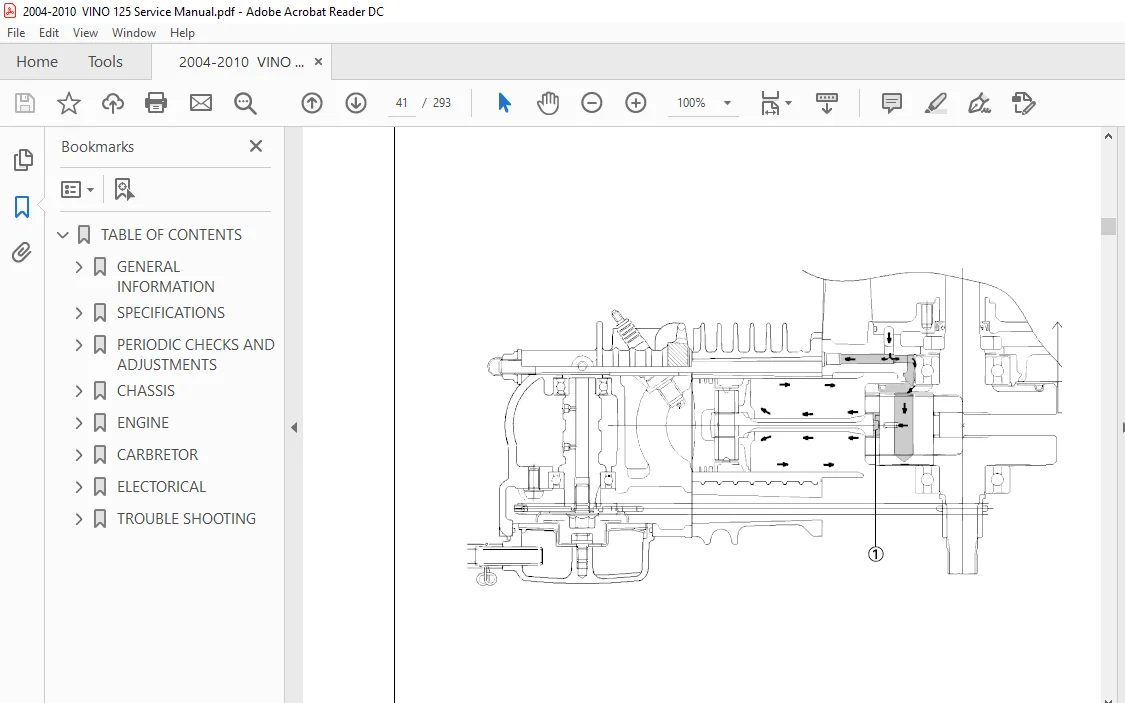Toggle the Page Thumbnails panel icon

[x=23, y=160]
